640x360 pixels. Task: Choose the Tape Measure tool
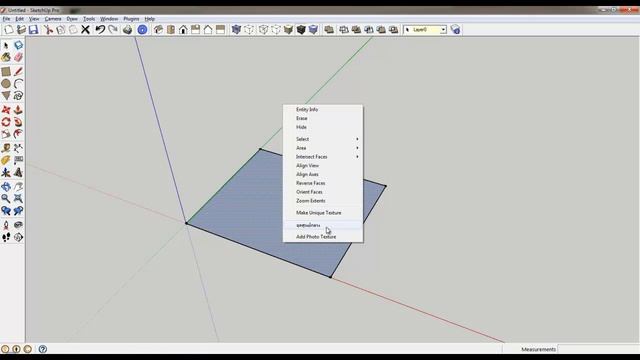point(6,148)
